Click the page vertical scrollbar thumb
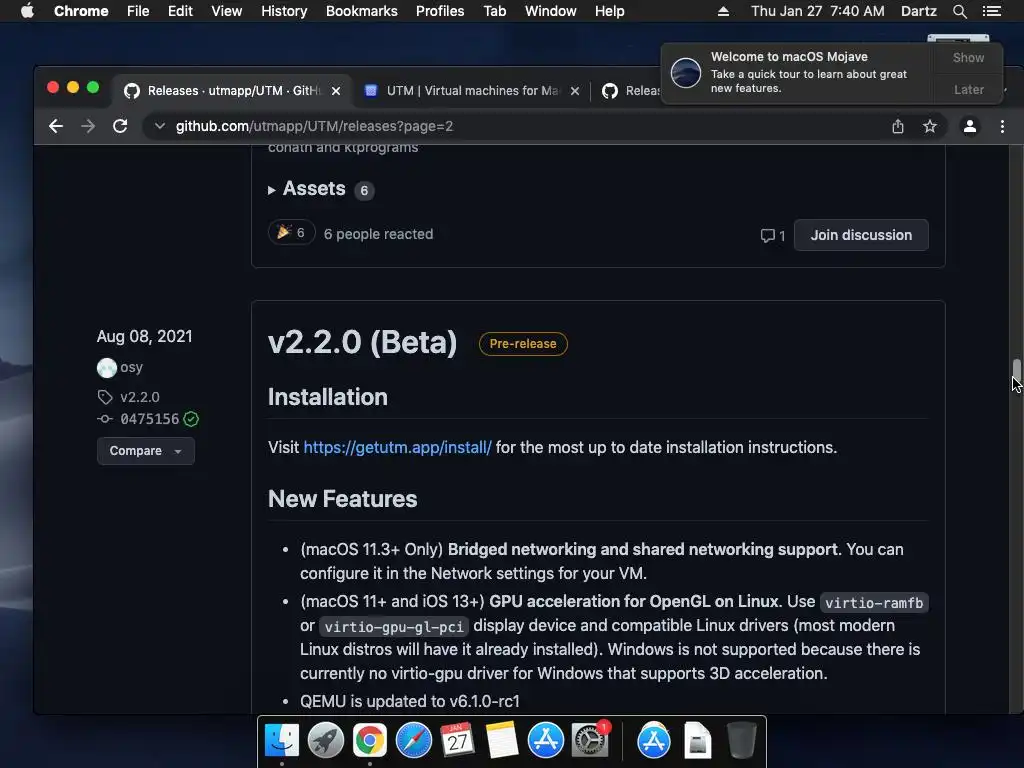The width and height of the screenshot is (1024, 768). [x=1016, y=368]
